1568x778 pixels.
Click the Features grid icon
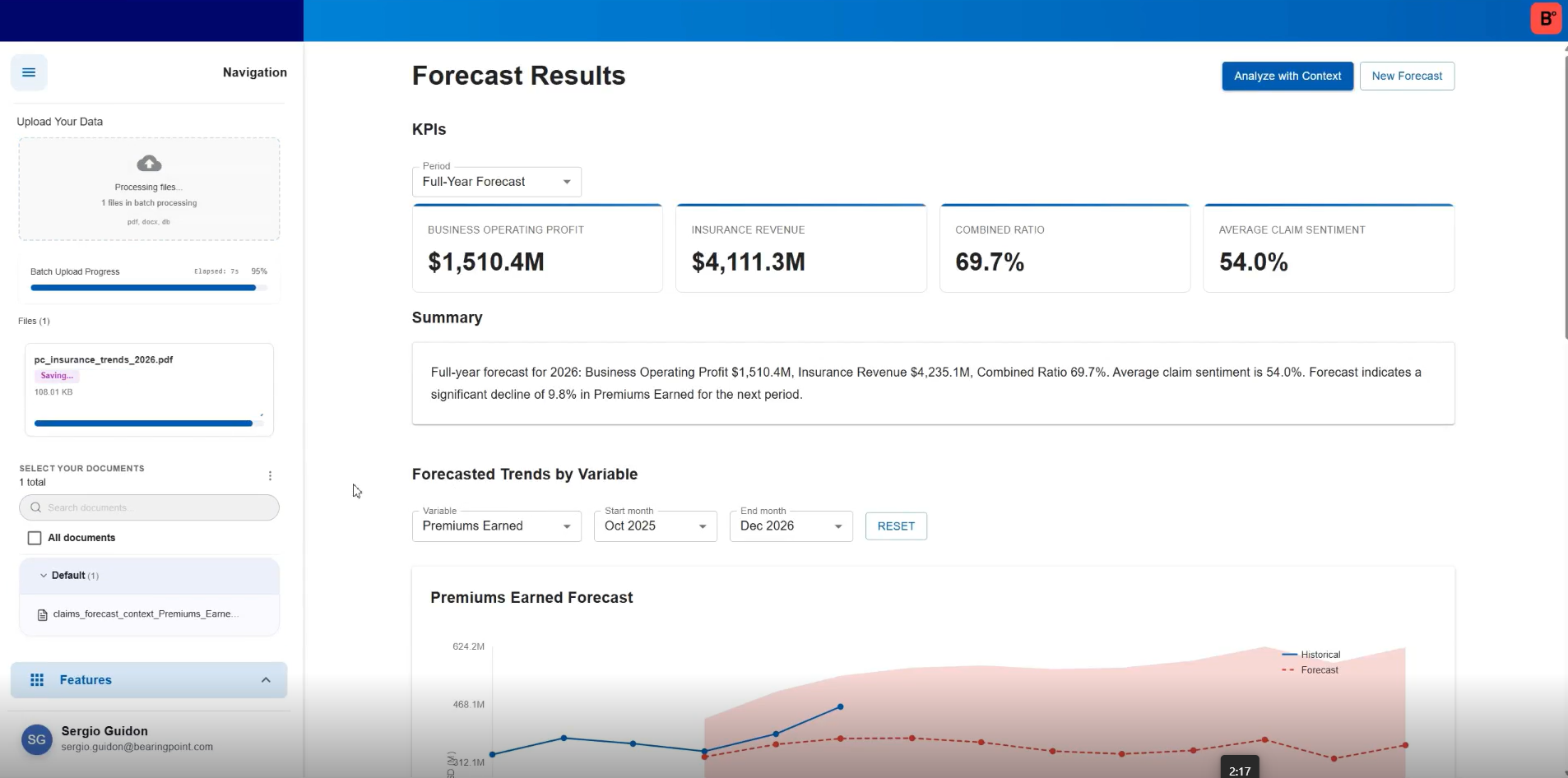37,680
